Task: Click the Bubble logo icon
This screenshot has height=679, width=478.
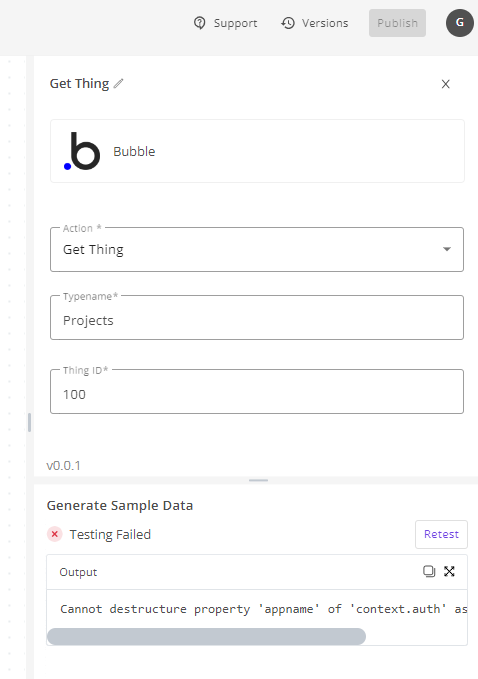Action: [82, 151]
